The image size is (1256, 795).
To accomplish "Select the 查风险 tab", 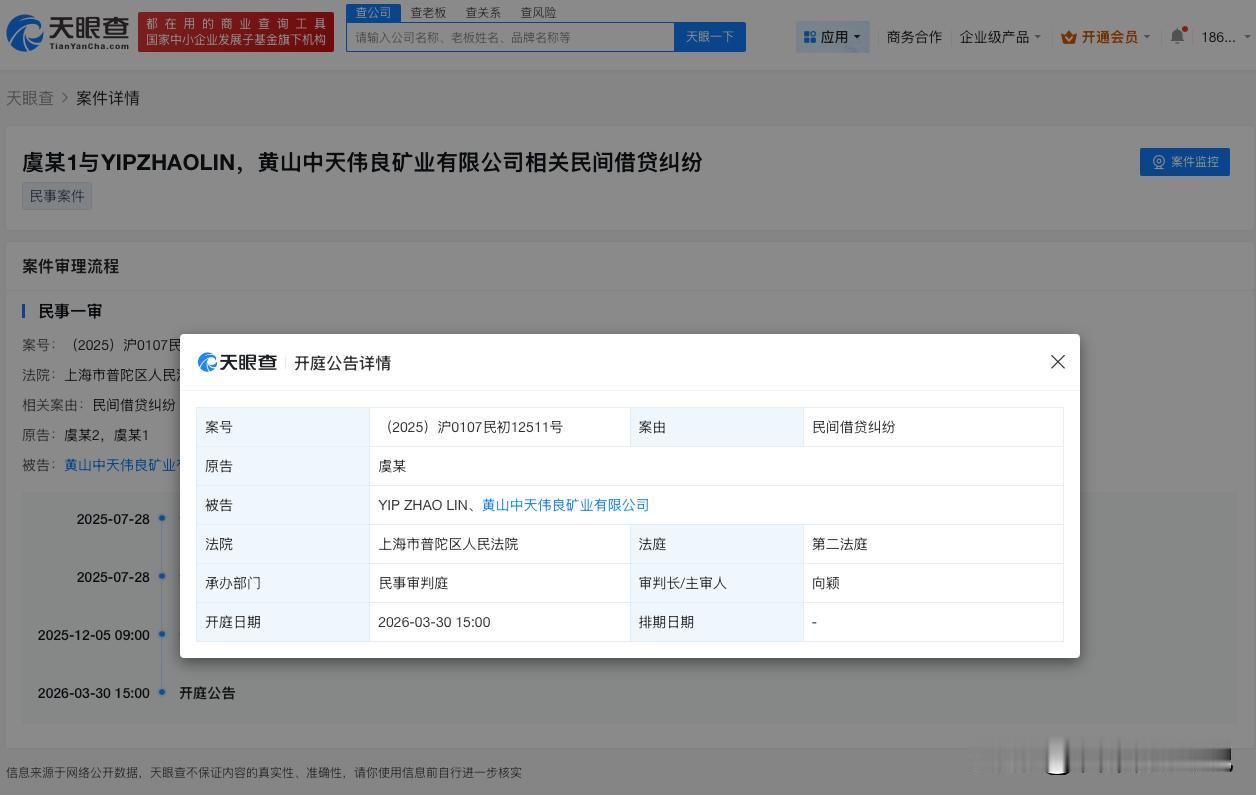I will point(538,12).
